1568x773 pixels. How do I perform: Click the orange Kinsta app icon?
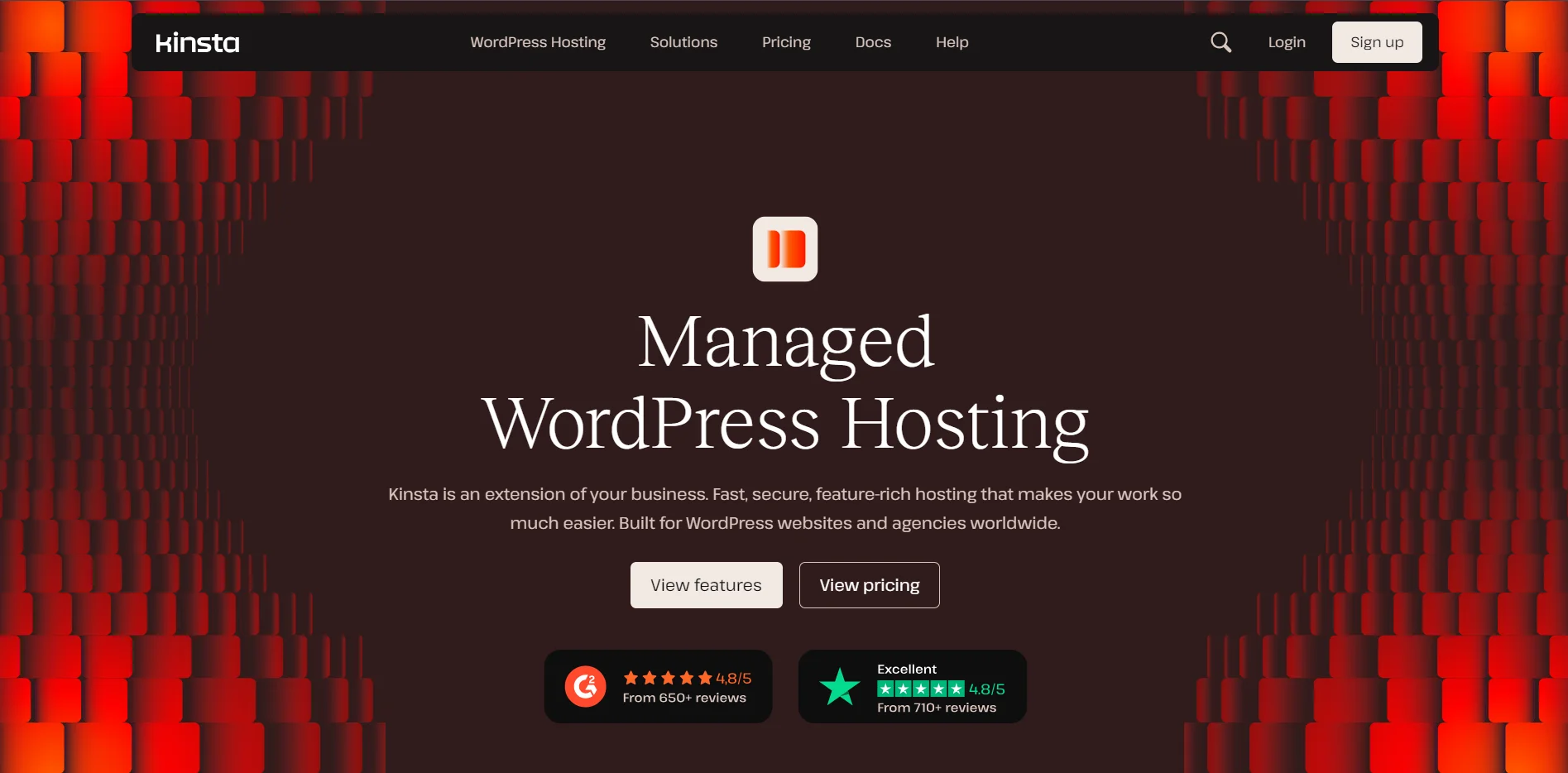click(785, 249)
